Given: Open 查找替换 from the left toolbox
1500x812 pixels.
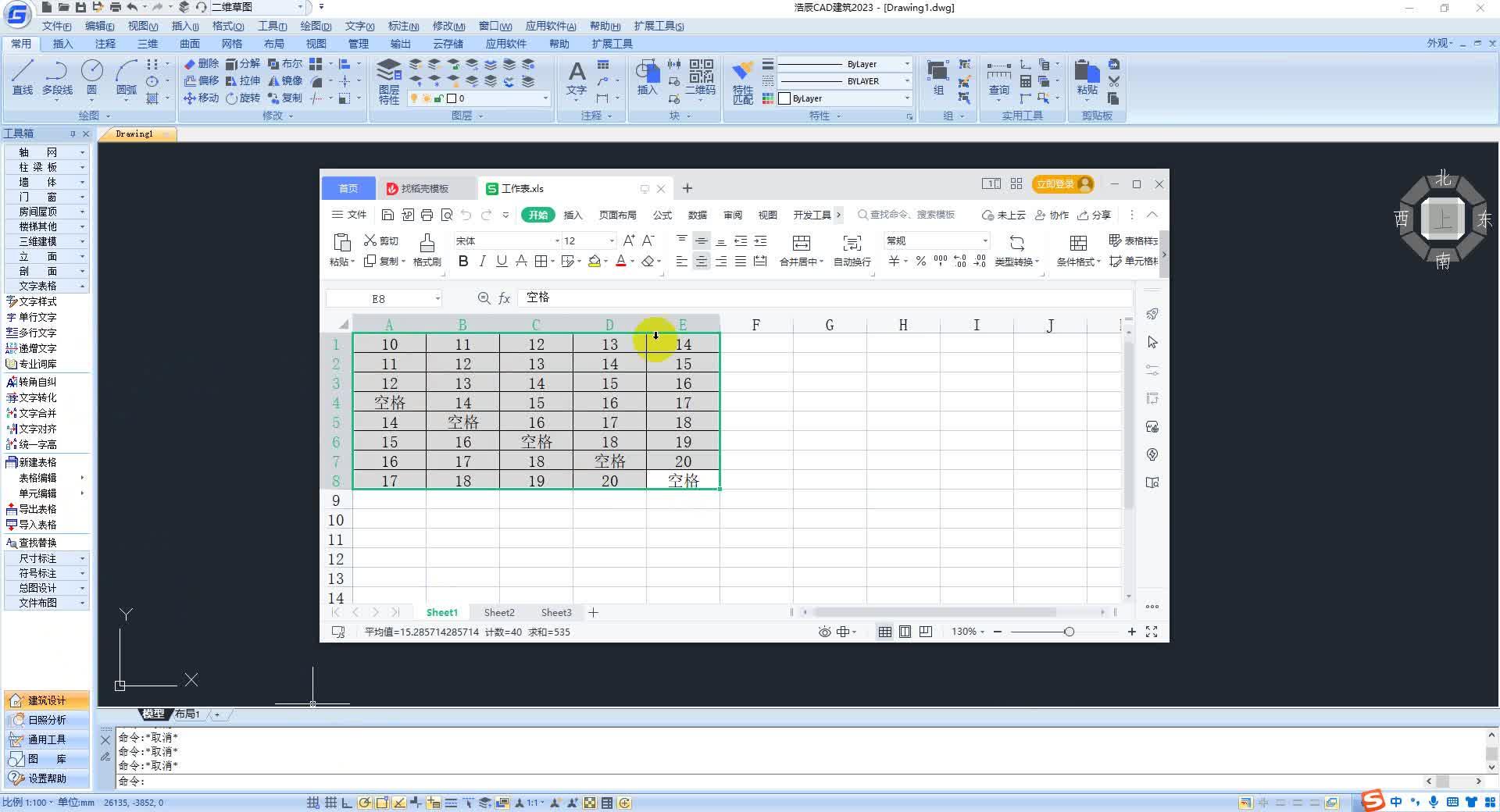Looking at the screenshot, I should (37, 542).
